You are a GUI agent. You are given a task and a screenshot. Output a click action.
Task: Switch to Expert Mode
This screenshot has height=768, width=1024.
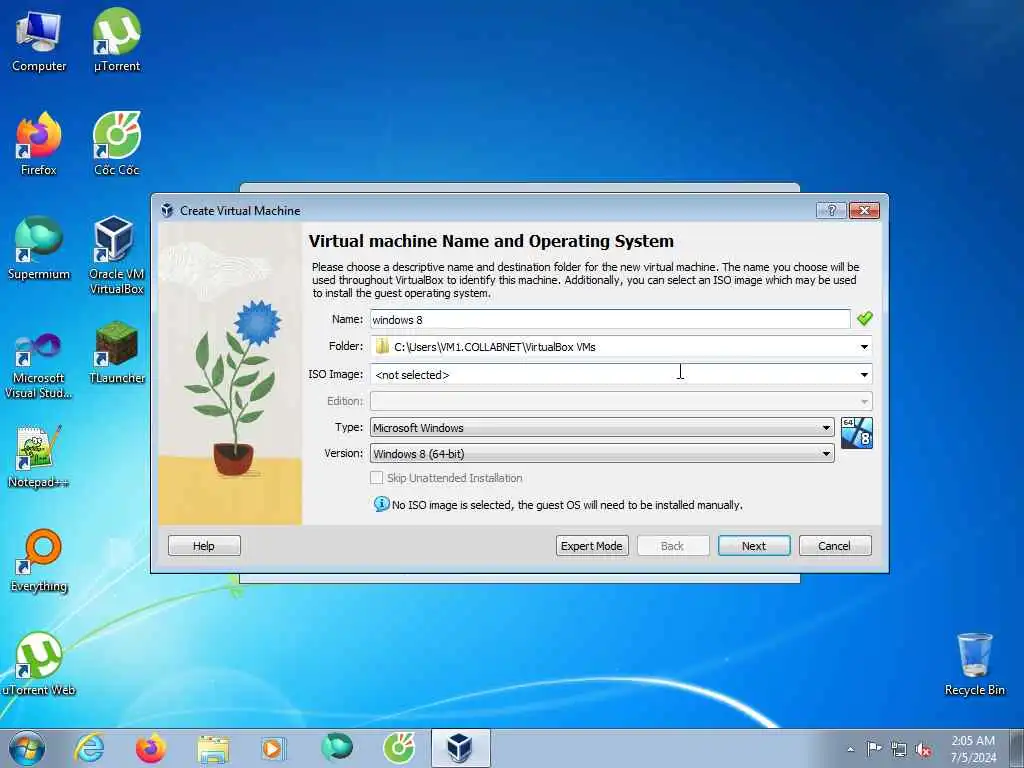[x=592, y=546]
